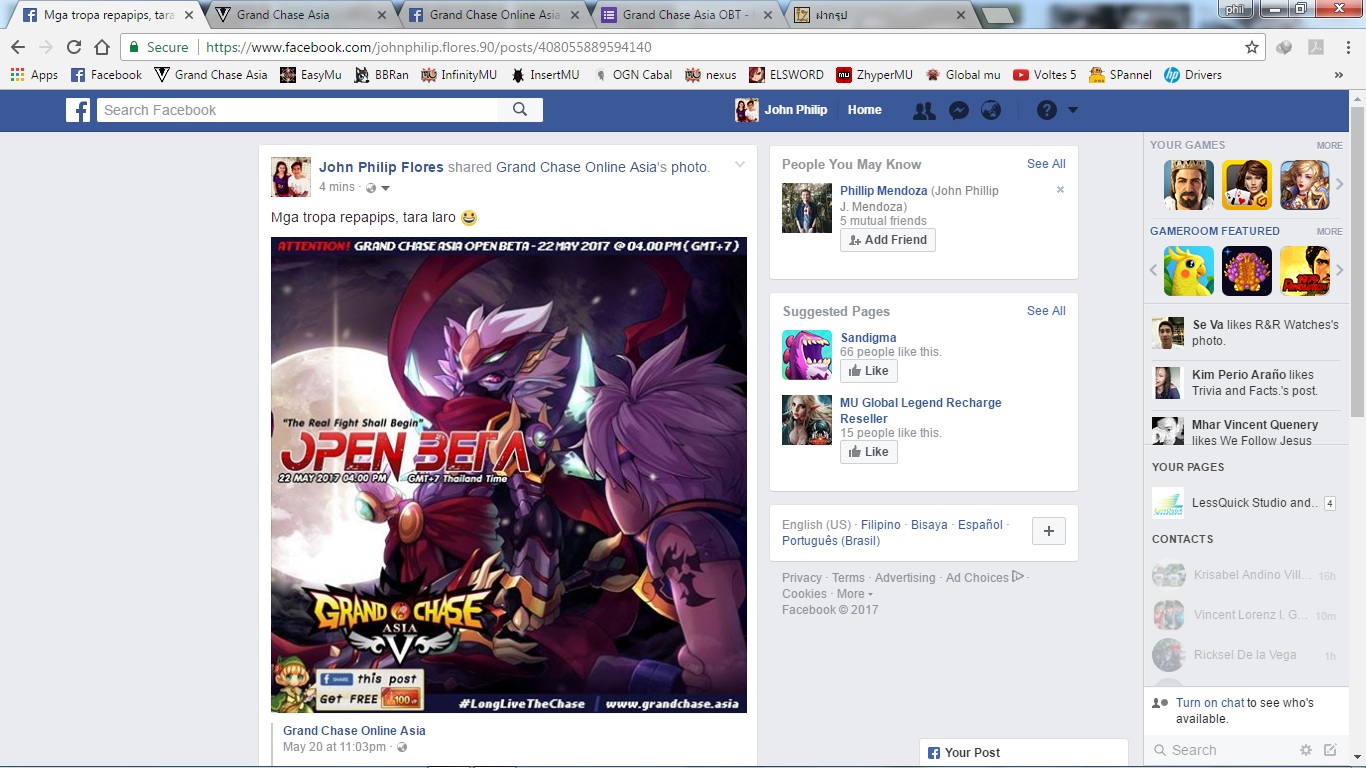The image size is (1366, 768).
Task: Switch language to Filipino
Action: [x=881, y=525]
